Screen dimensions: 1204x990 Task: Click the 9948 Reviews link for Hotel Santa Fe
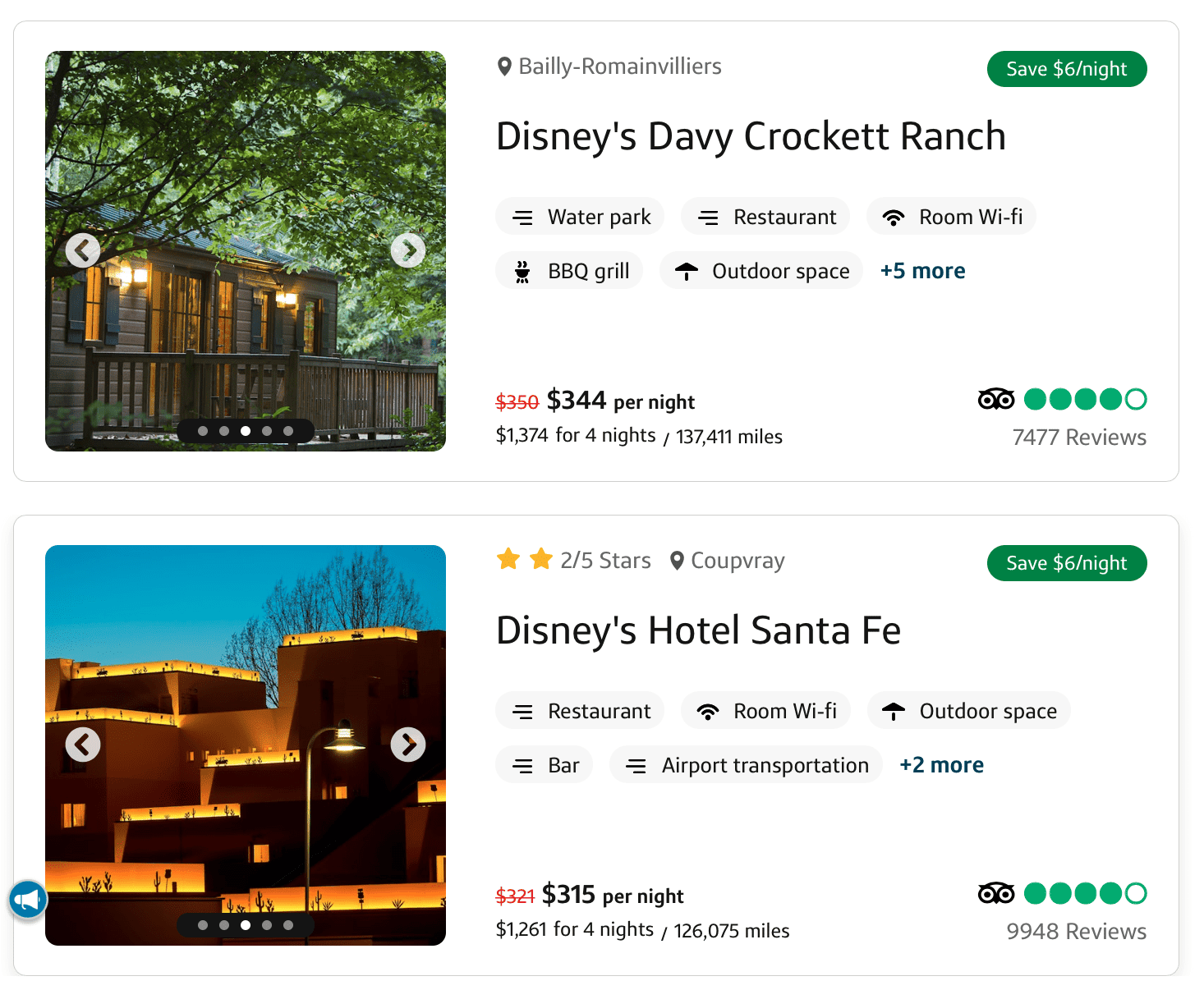tap(1076, 931)
